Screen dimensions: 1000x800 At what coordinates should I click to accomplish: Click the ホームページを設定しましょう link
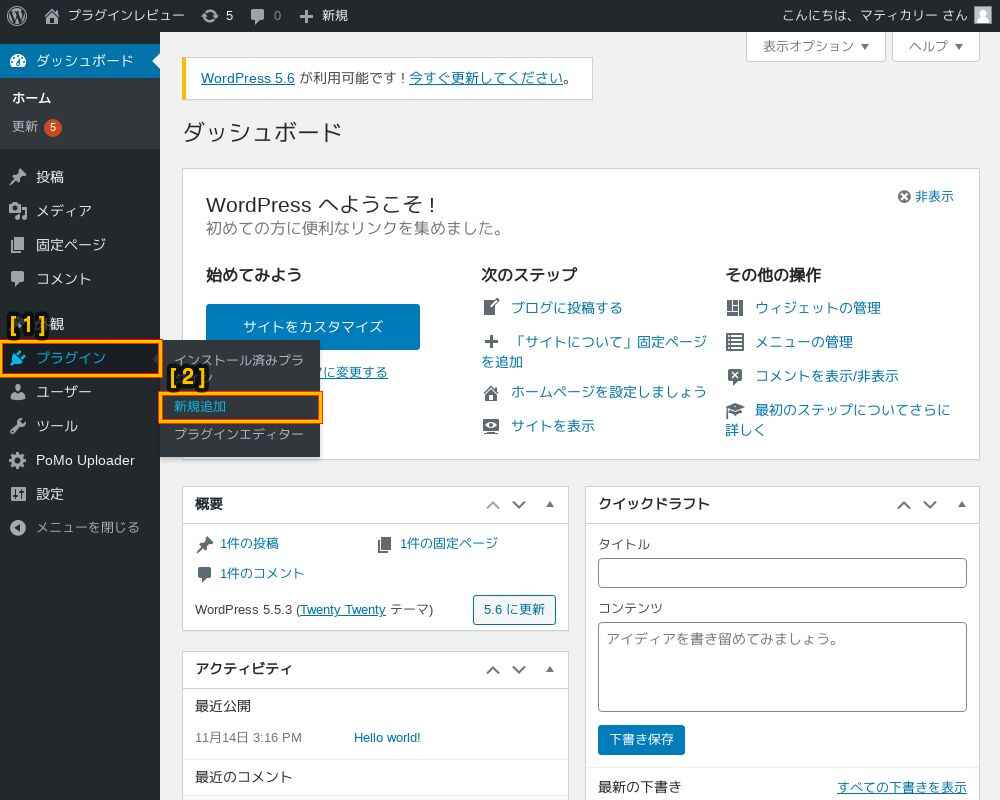(x=608, y=392)
